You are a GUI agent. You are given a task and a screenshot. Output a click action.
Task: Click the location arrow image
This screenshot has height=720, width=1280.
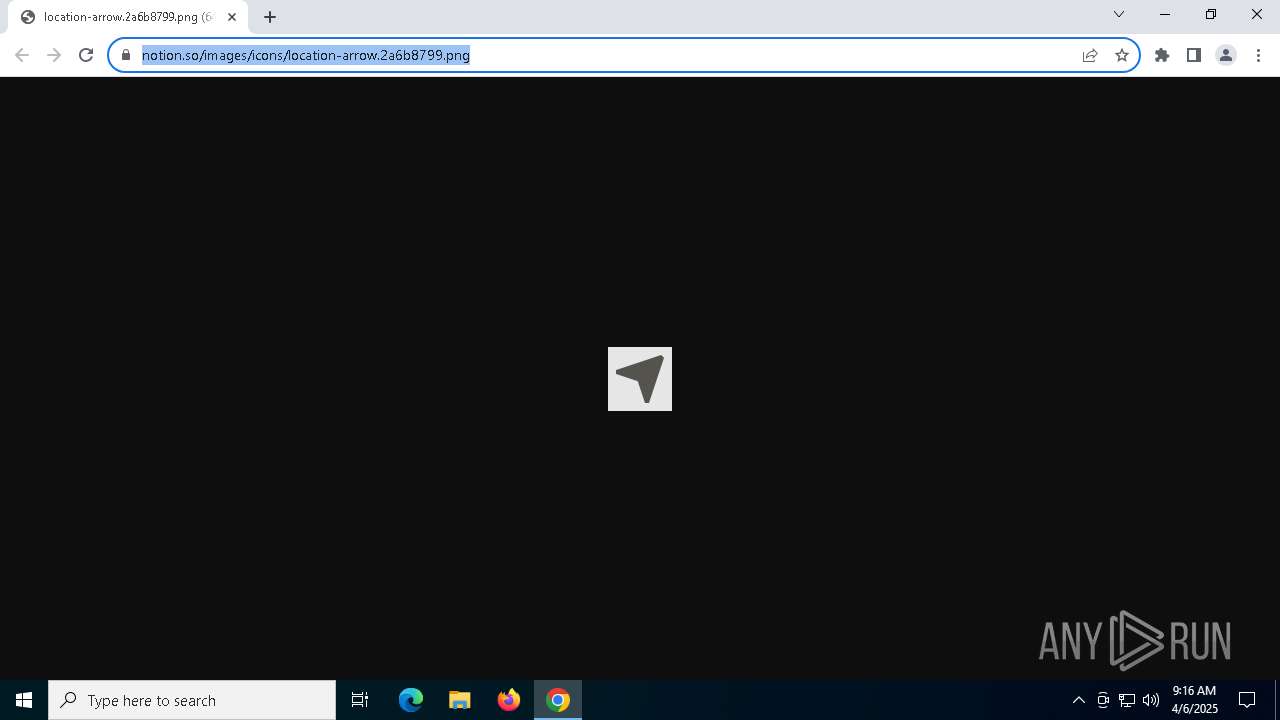coord(640,379)
